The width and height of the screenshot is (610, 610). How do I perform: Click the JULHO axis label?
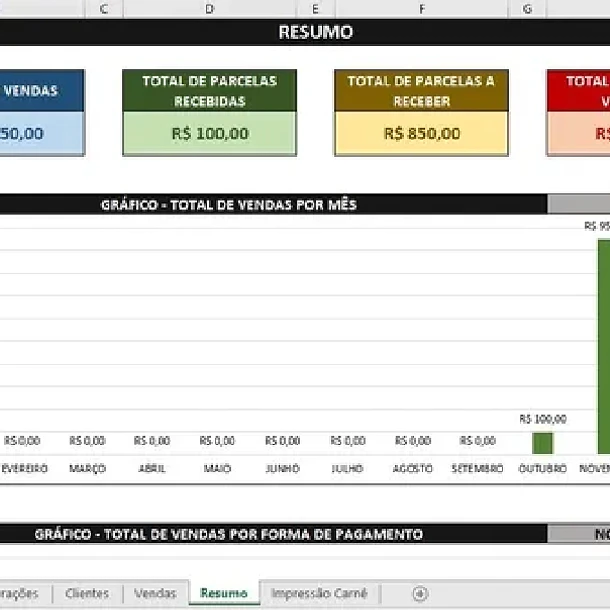[347, 468]
